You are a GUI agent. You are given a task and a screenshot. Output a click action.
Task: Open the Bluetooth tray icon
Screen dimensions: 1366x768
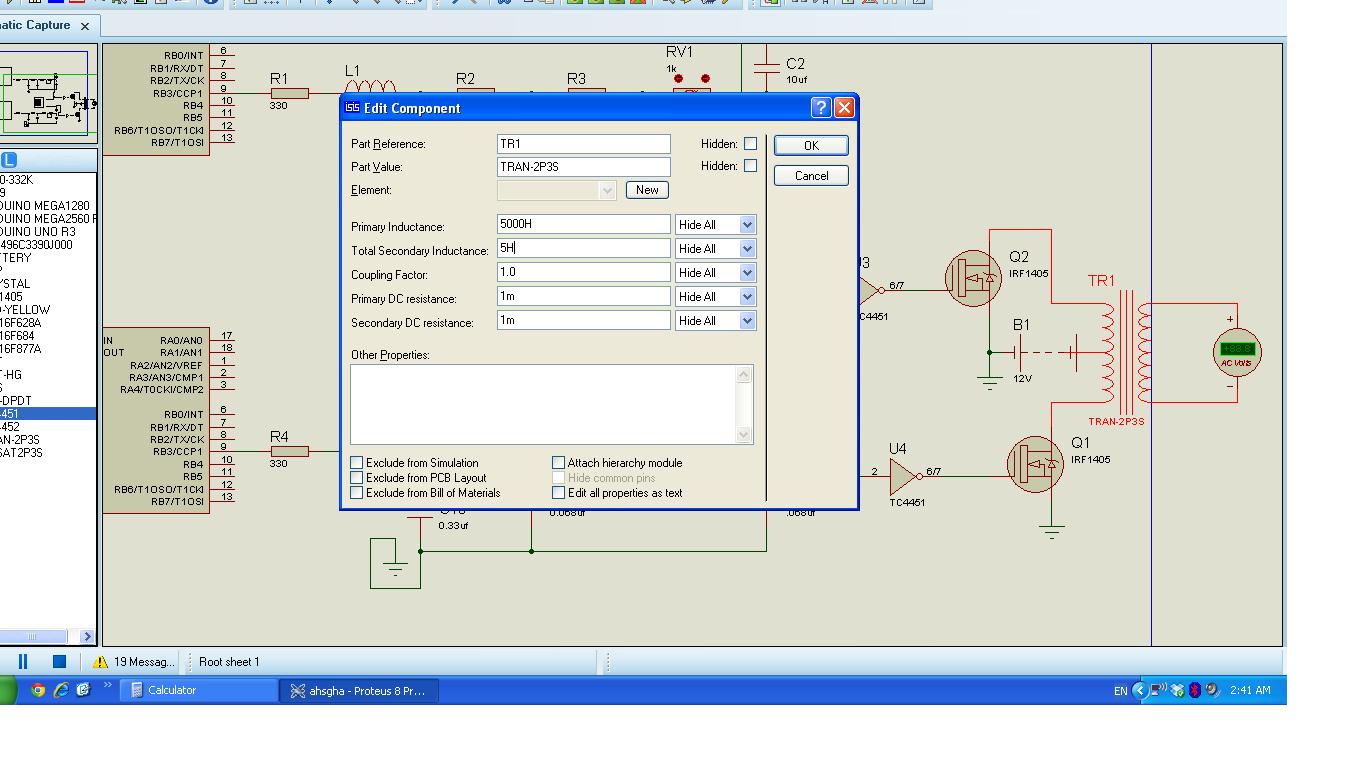1194,690
